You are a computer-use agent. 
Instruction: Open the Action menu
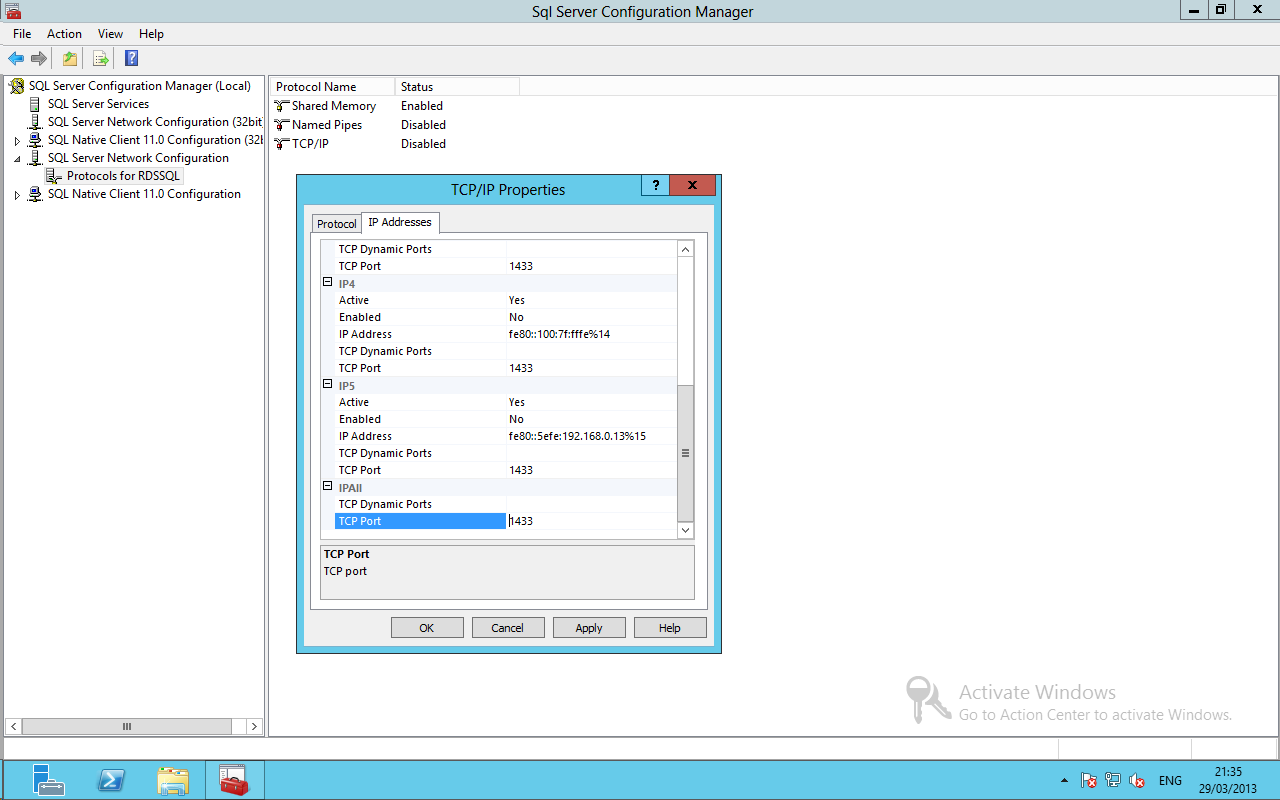click(x=64, y=34)
